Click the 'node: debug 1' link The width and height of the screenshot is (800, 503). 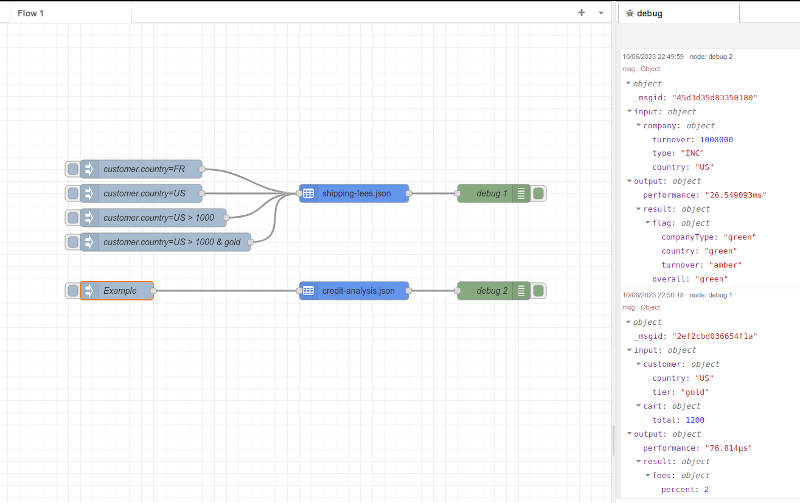(x=711, y=295)
